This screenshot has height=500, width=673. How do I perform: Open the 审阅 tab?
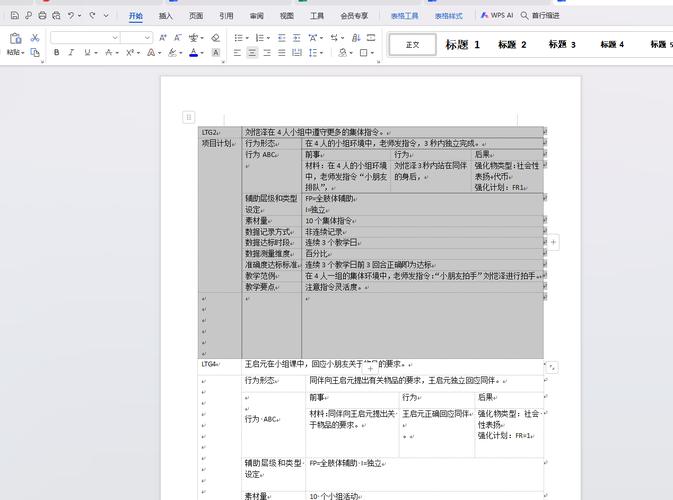pos(257,15)
